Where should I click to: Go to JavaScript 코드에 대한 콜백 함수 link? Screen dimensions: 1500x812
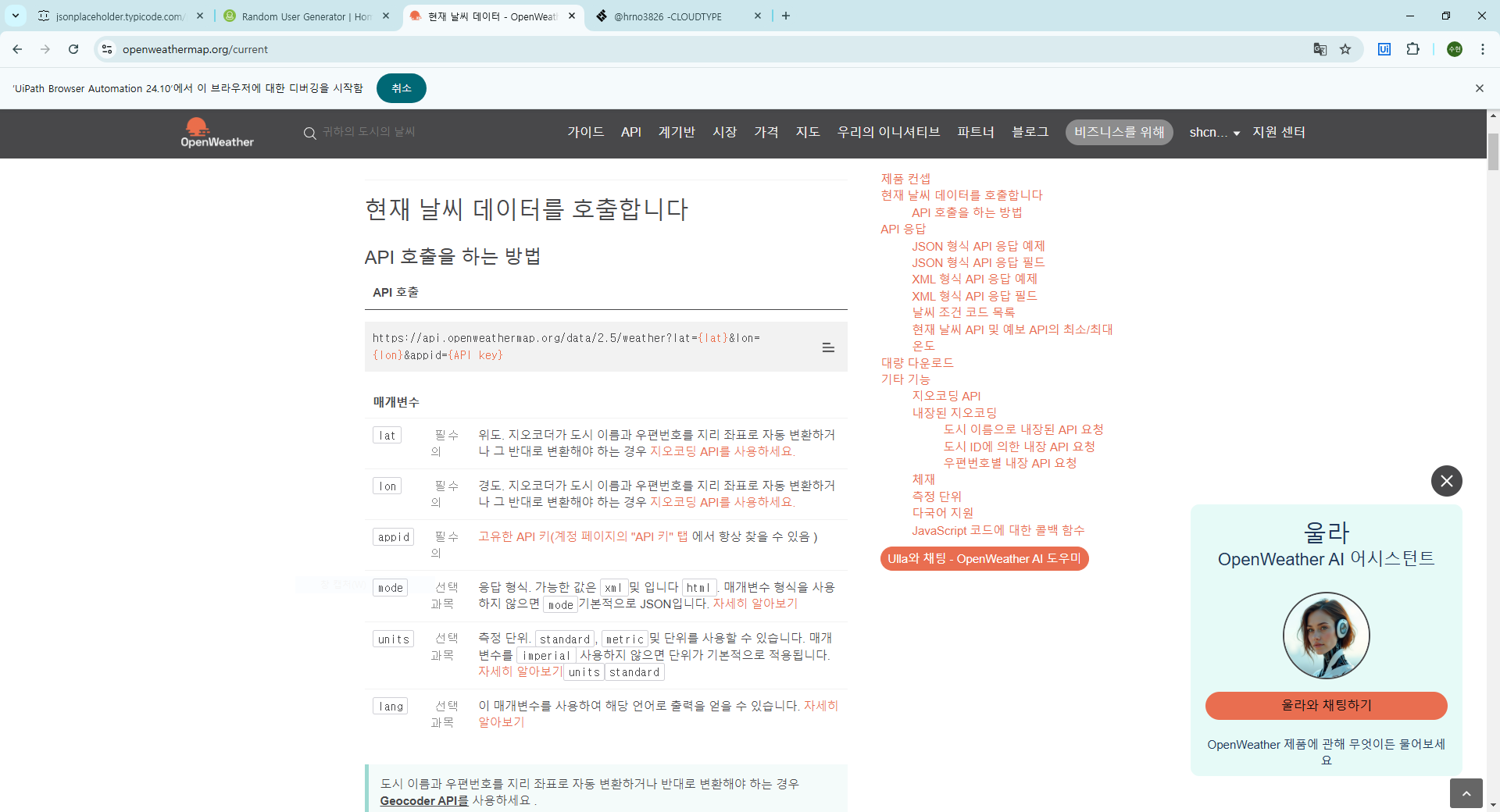[998, 530]
